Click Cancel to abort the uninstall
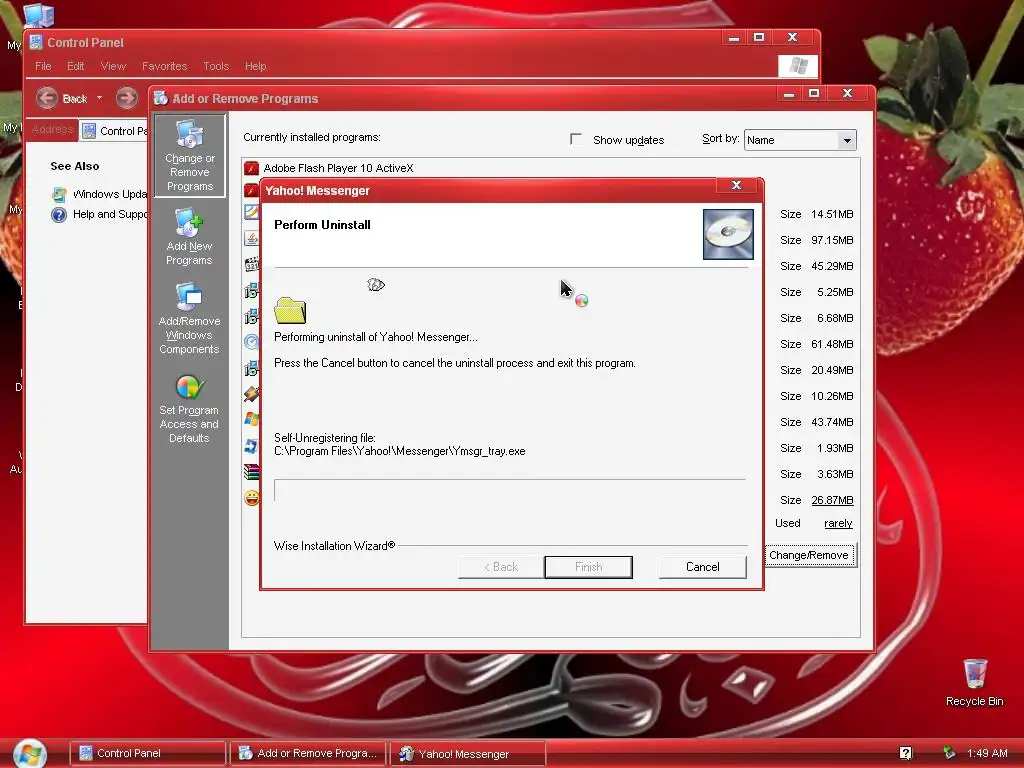Image resolution: width=1024 pixels, height=768 pixels. coord(703,567)
